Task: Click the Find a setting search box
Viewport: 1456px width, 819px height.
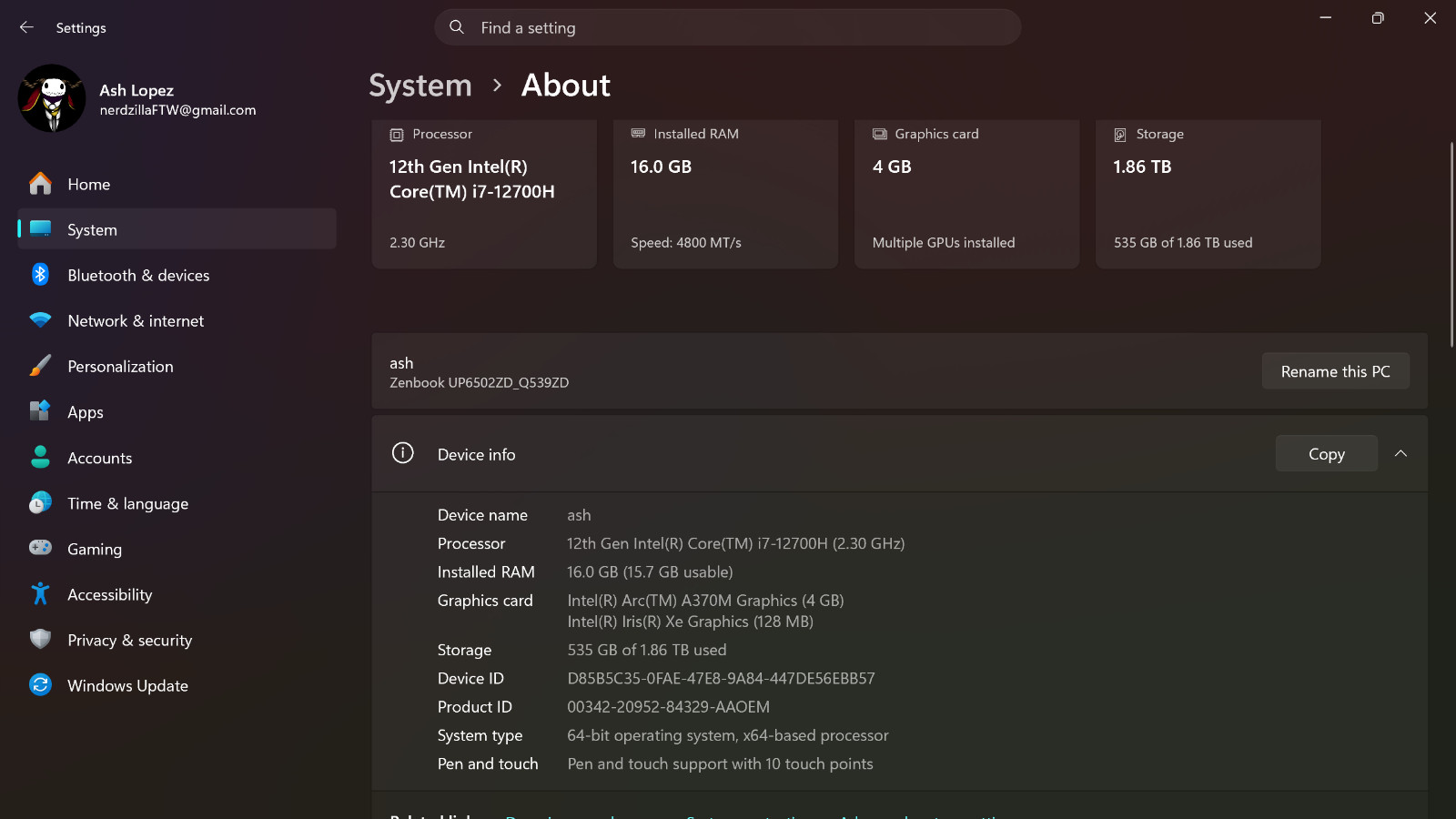Action: [727, 27]
